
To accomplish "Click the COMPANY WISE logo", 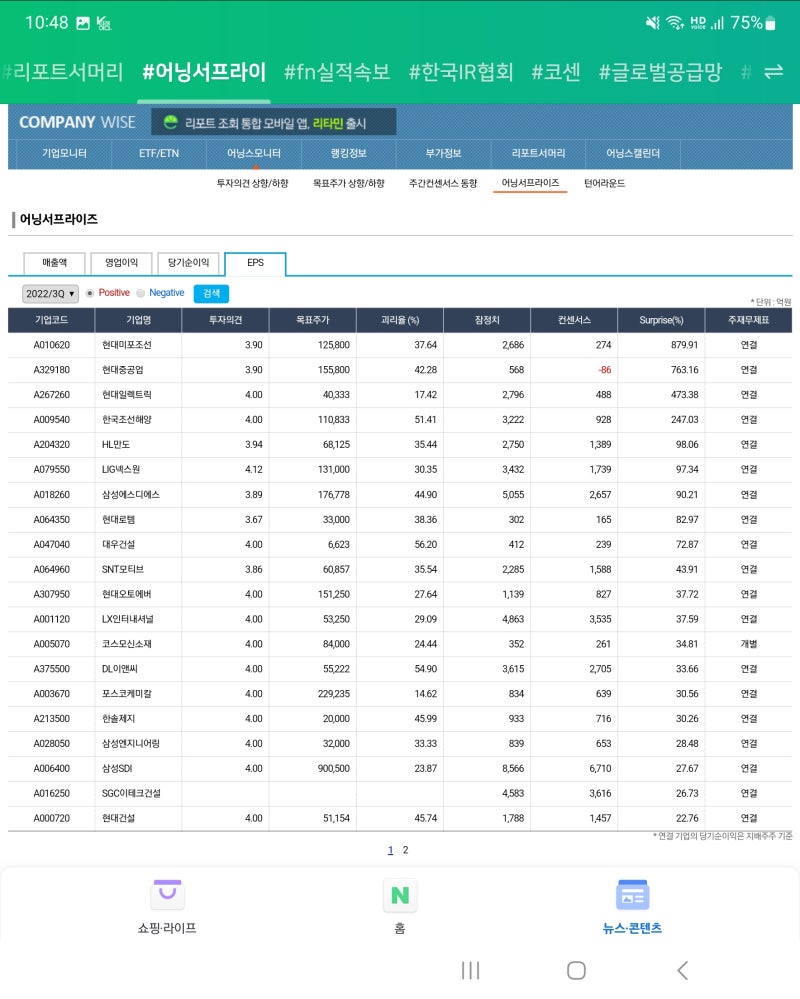I will point(77,122).
